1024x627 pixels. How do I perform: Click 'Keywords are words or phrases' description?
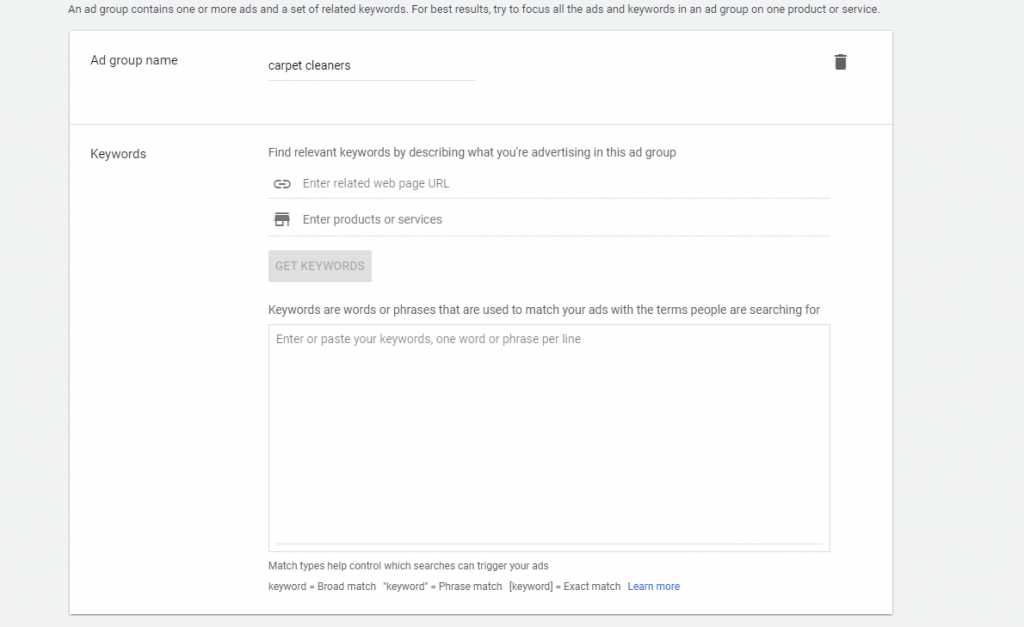(x=544, y=310)
